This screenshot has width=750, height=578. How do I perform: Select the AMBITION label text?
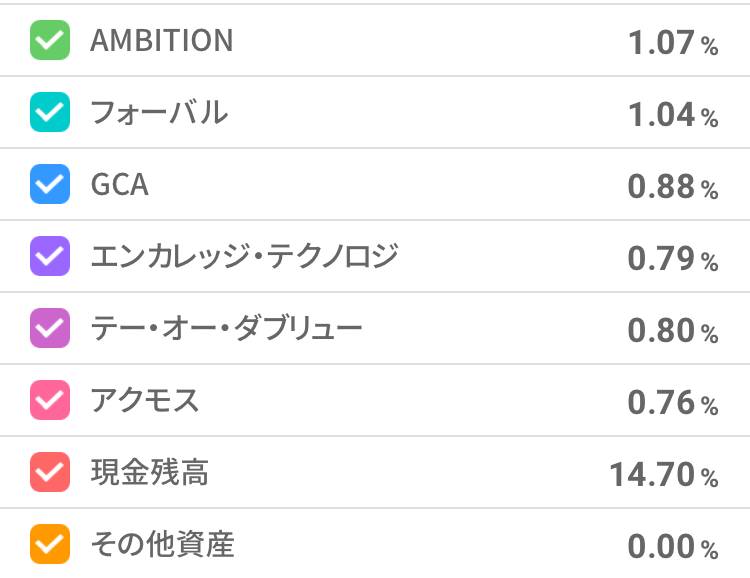tap(161, 41)
